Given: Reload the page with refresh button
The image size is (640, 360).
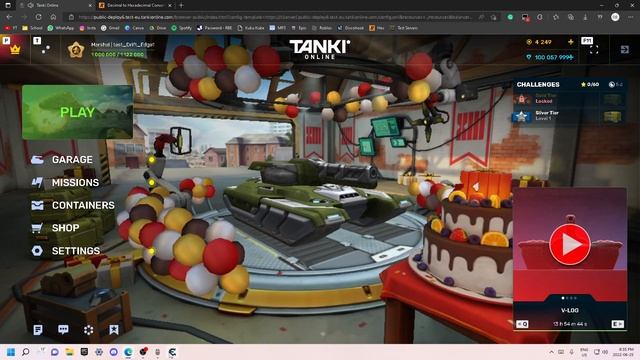Looking at the screenshot, I should point(38,17).
